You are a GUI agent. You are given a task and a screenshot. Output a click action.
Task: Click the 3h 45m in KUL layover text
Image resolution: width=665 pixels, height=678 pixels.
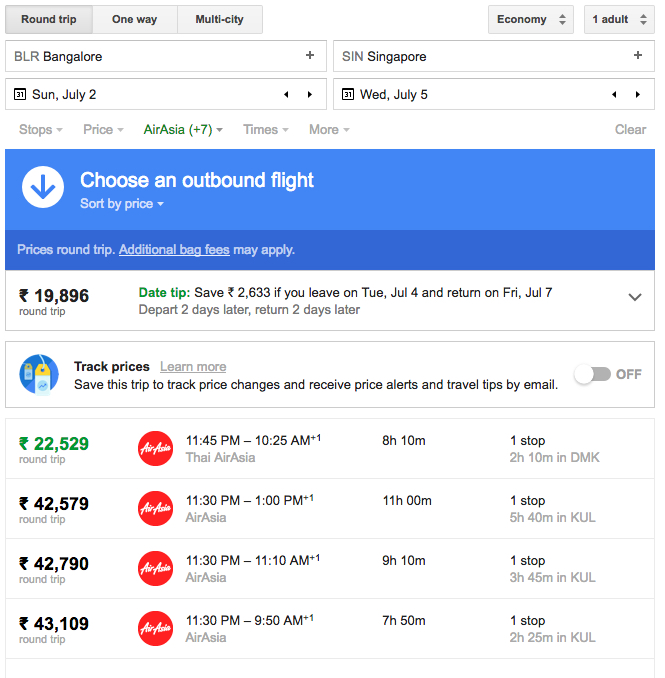coord(553,578)
